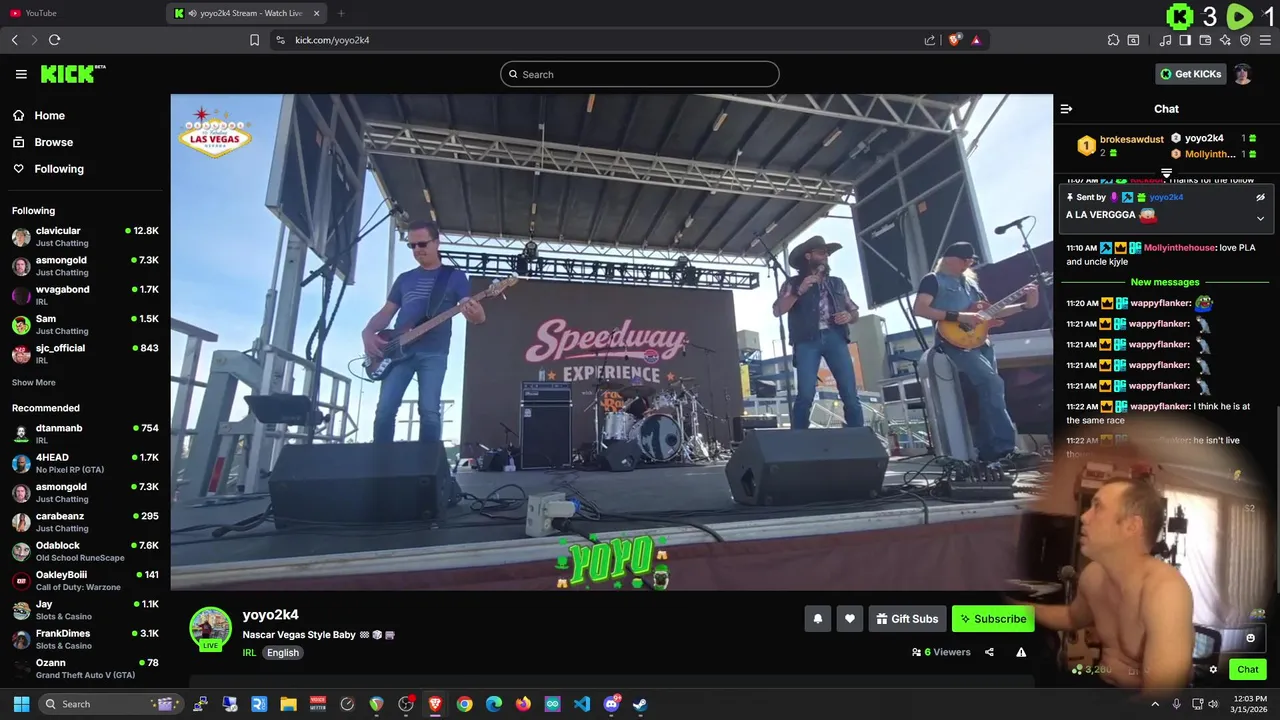
Task: Collapse the chat panel with arrow icon
Action: pos(1066,109)
